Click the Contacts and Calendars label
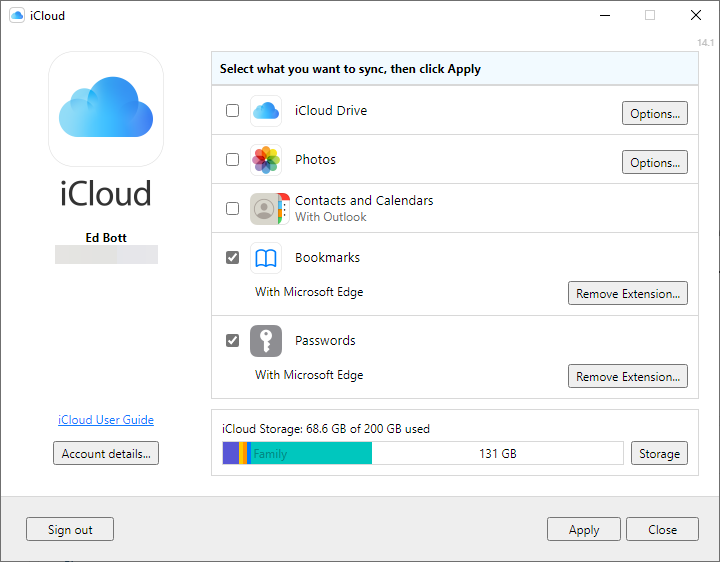This screenshot has height=562, width=720. [x=364, y=201]
